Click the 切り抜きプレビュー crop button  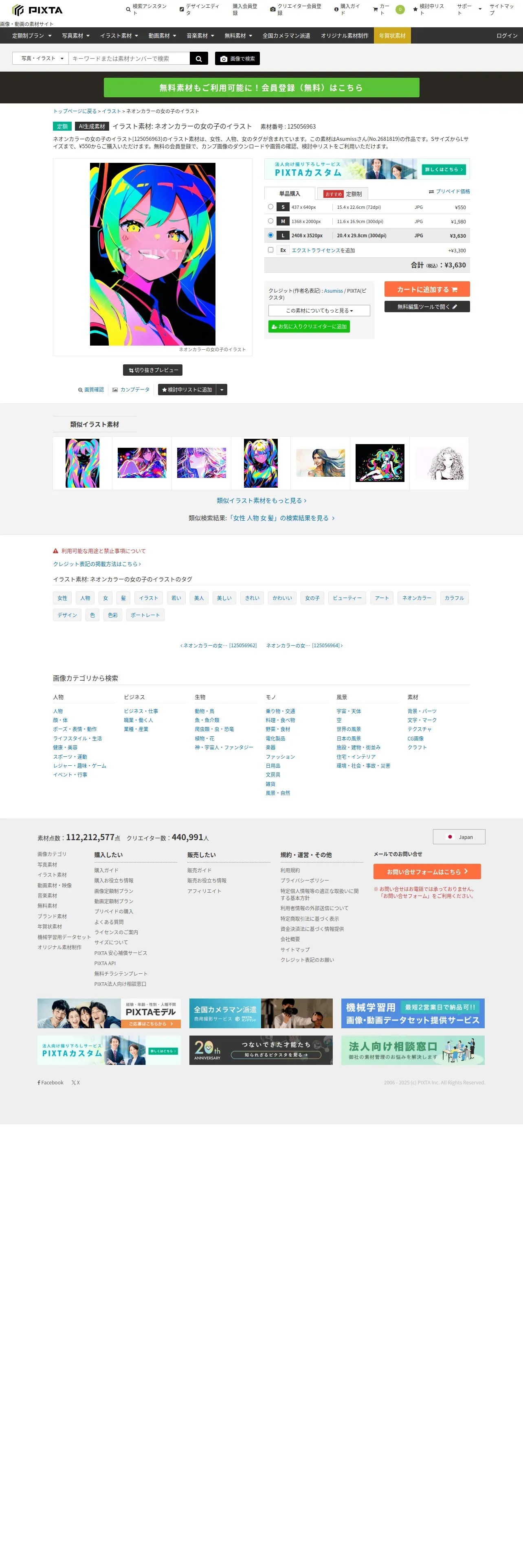[x=153, y=370]
